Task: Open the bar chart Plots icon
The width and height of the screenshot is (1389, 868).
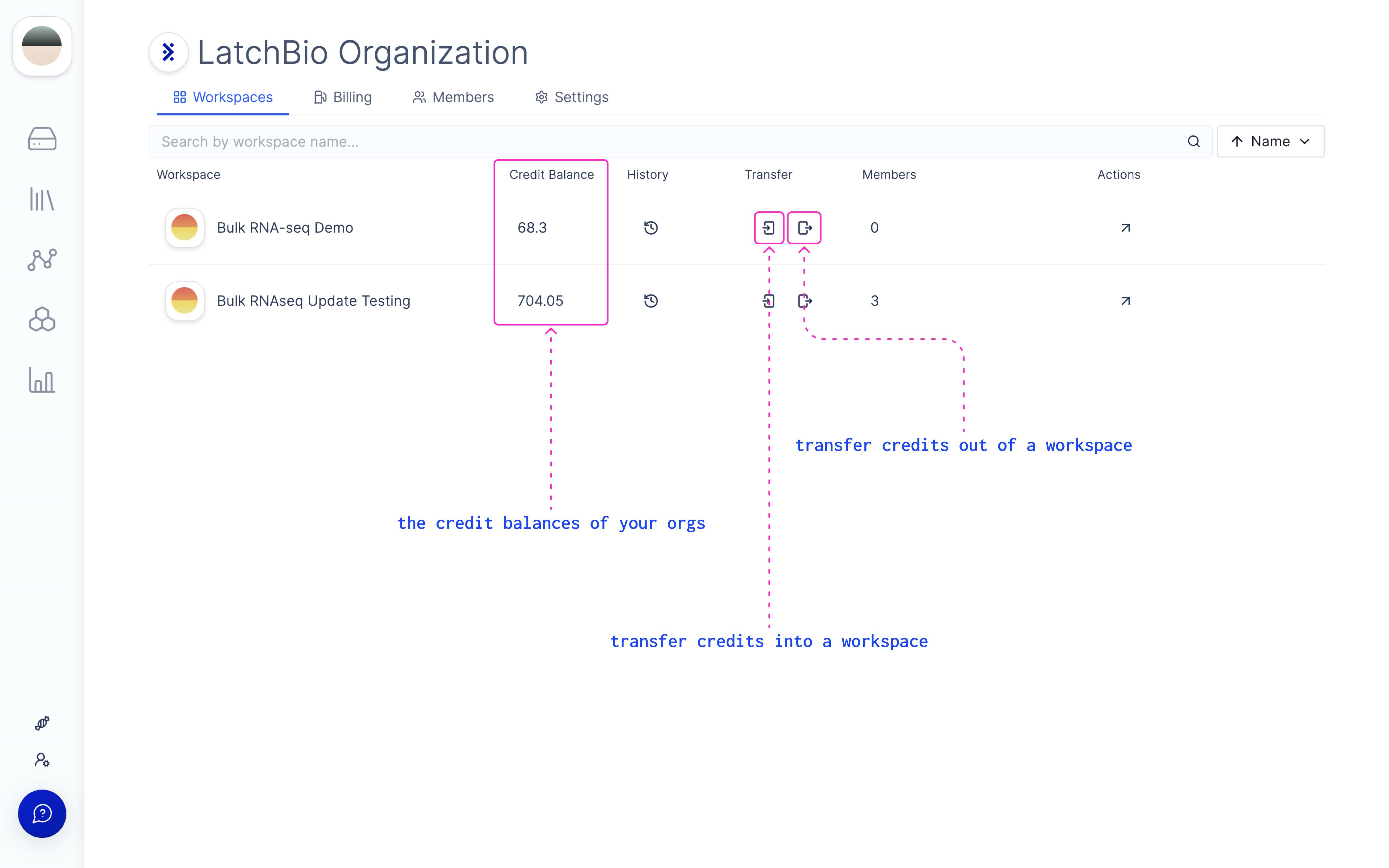Action: 42,380
